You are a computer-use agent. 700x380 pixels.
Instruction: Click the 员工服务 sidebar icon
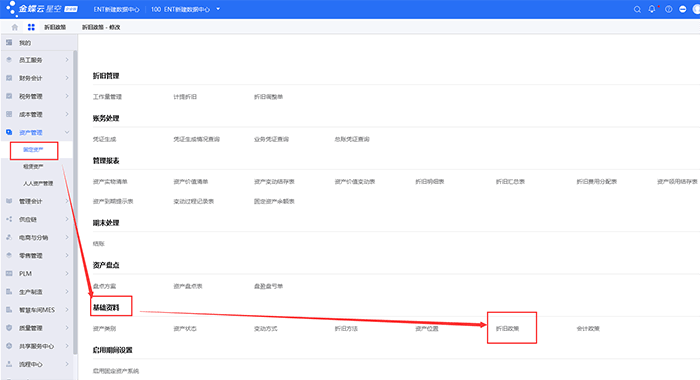pyautogui.click(x=9, y=60)
